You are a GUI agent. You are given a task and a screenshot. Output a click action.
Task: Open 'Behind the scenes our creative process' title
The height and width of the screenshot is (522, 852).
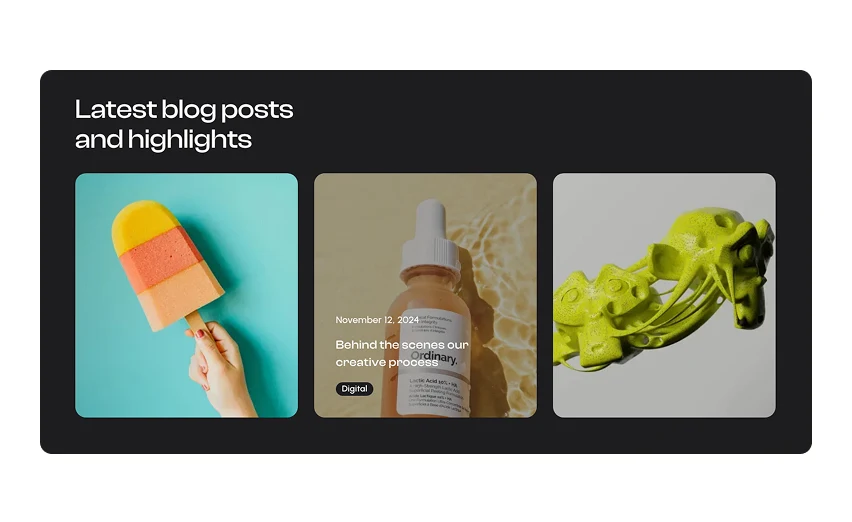click(x=402, y=353)
